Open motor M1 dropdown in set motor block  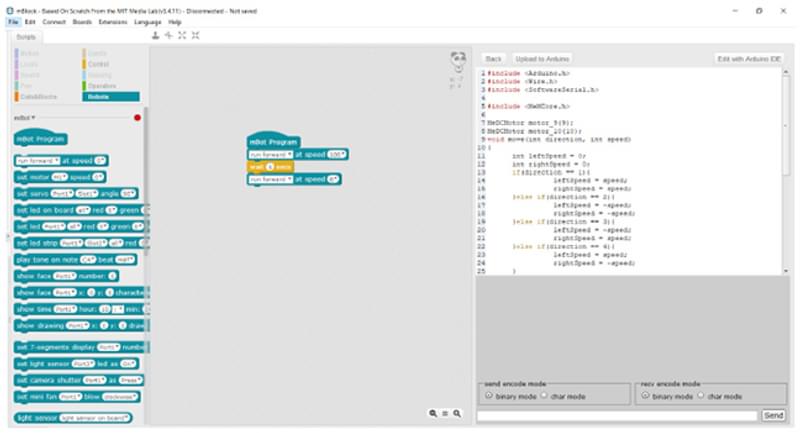(x=60, y=177)
